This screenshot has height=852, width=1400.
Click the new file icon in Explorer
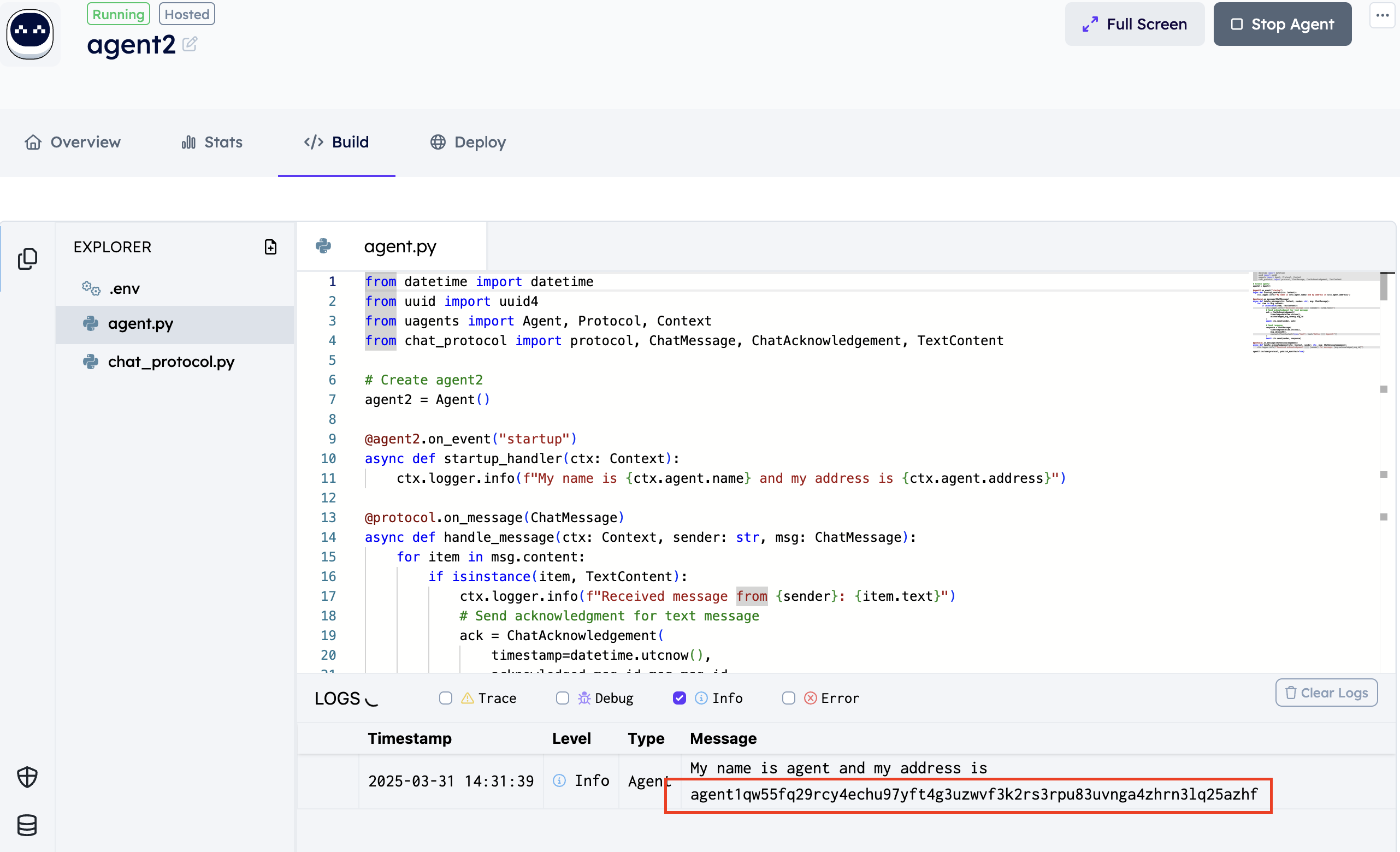(x=270, y=246)
